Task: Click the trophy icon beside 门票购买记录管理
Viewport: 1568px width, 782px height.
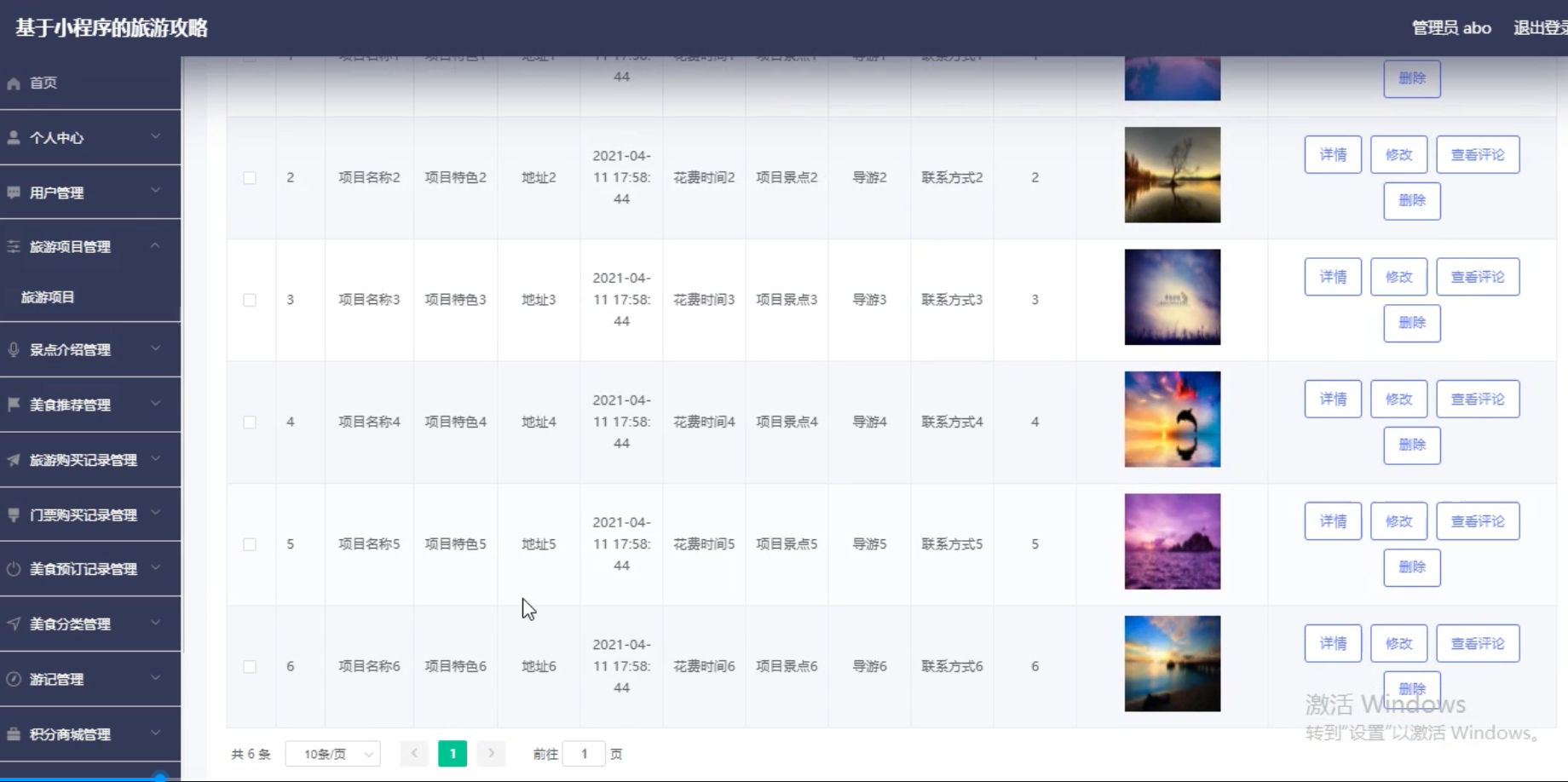Action: point(14,515)
